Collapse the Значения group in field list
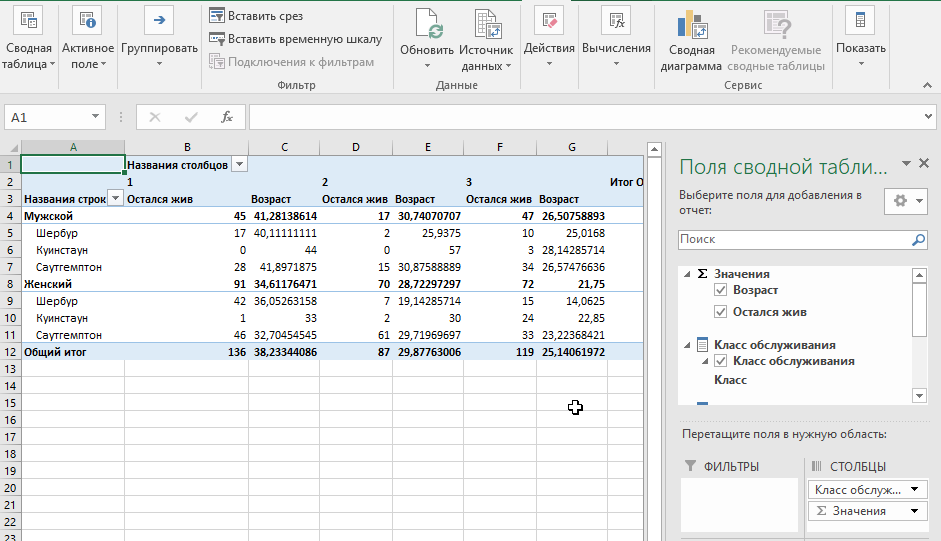941x541 pixels. point(687,274)
